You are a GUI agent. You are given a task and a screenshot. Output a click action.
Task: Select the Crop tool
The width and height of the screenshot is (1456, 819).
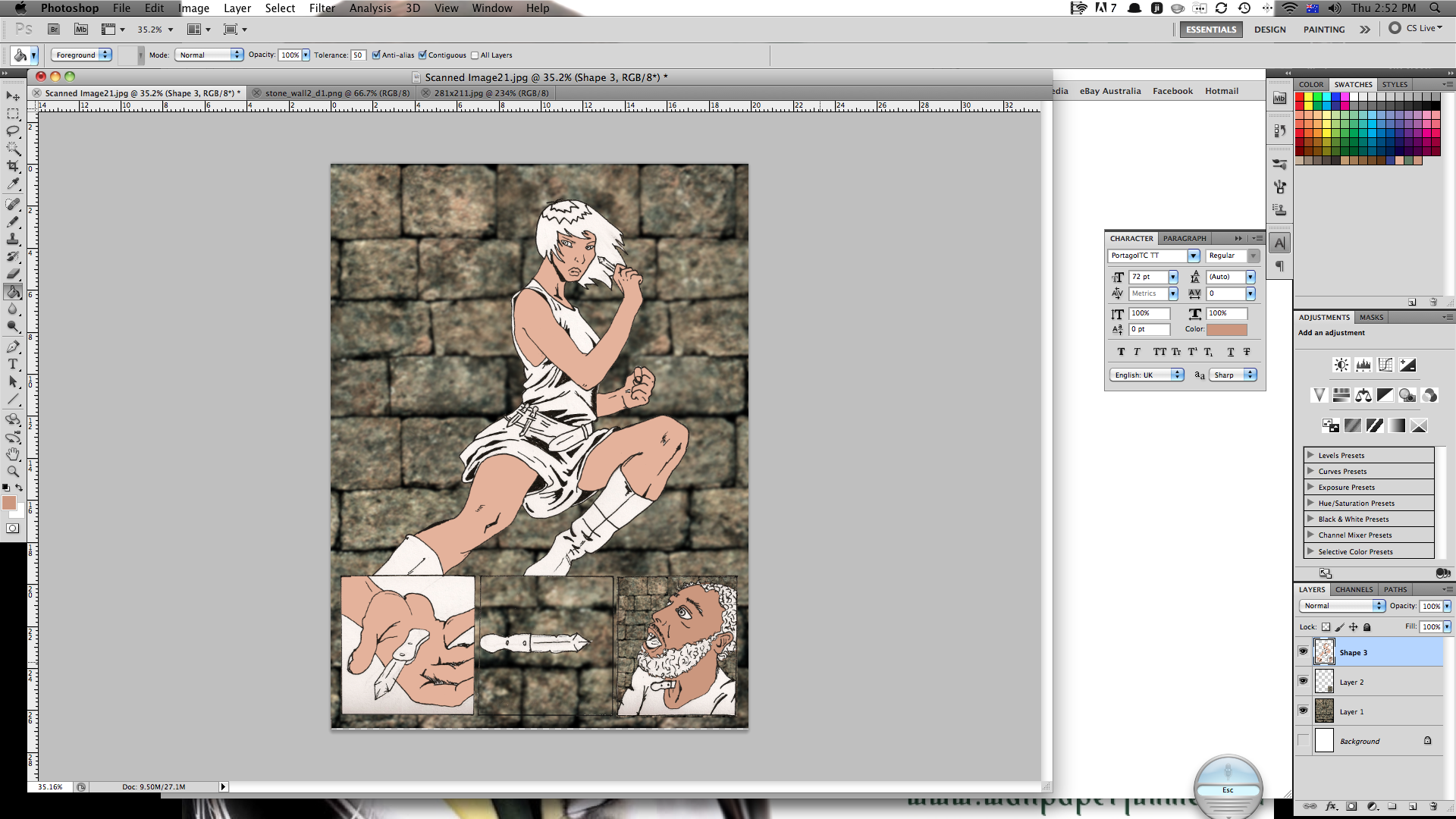coord(13,166)
